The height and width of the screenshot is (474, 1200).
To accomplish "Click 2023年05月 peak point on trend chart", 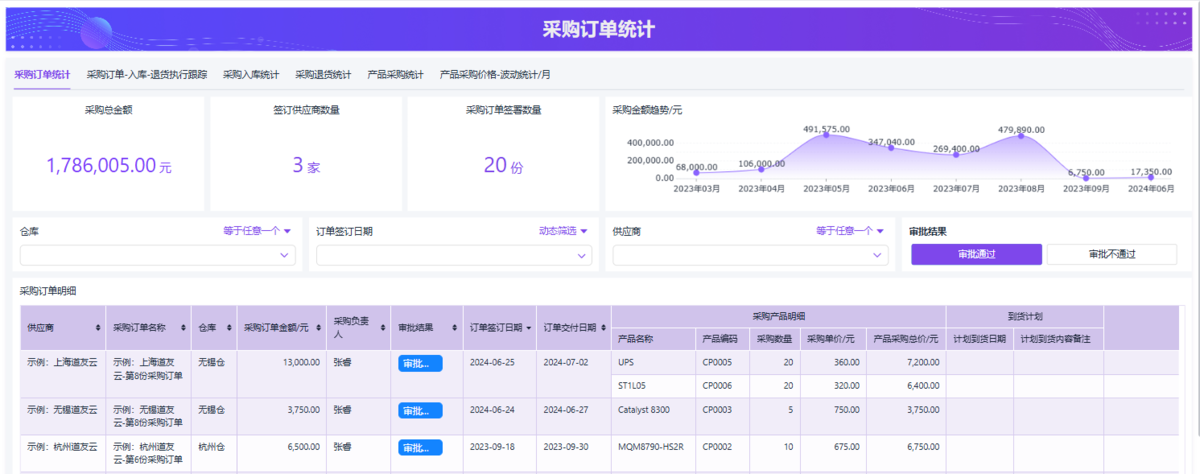I will (826, 135).
